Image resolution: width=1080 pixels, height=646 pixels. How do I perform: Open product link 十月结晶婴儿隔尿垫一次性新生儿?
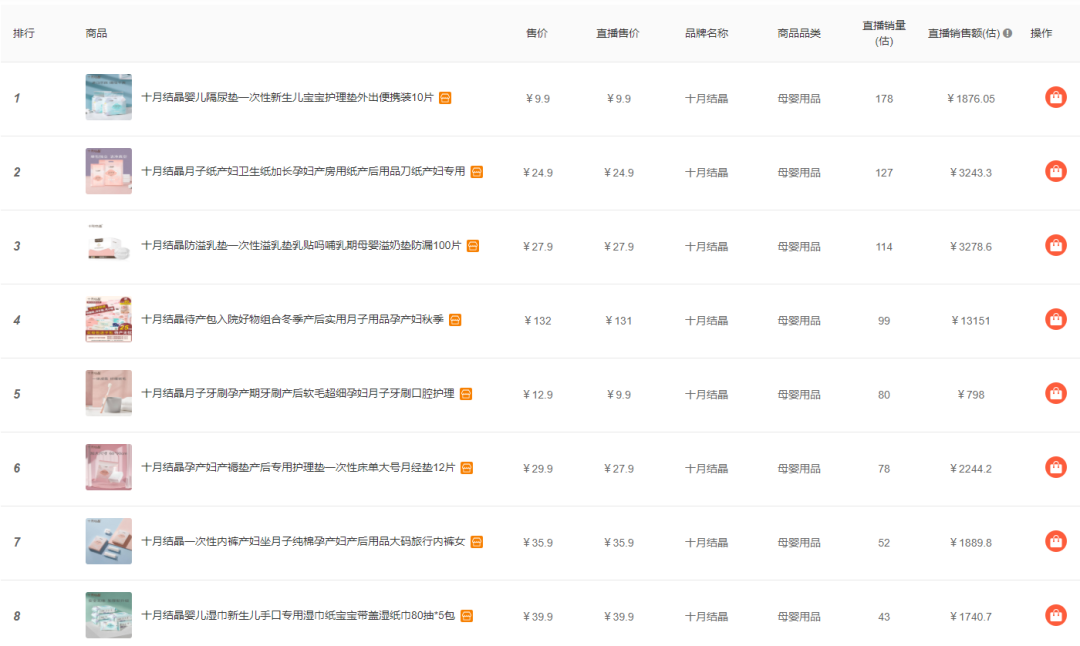click(x=287, y=97)
